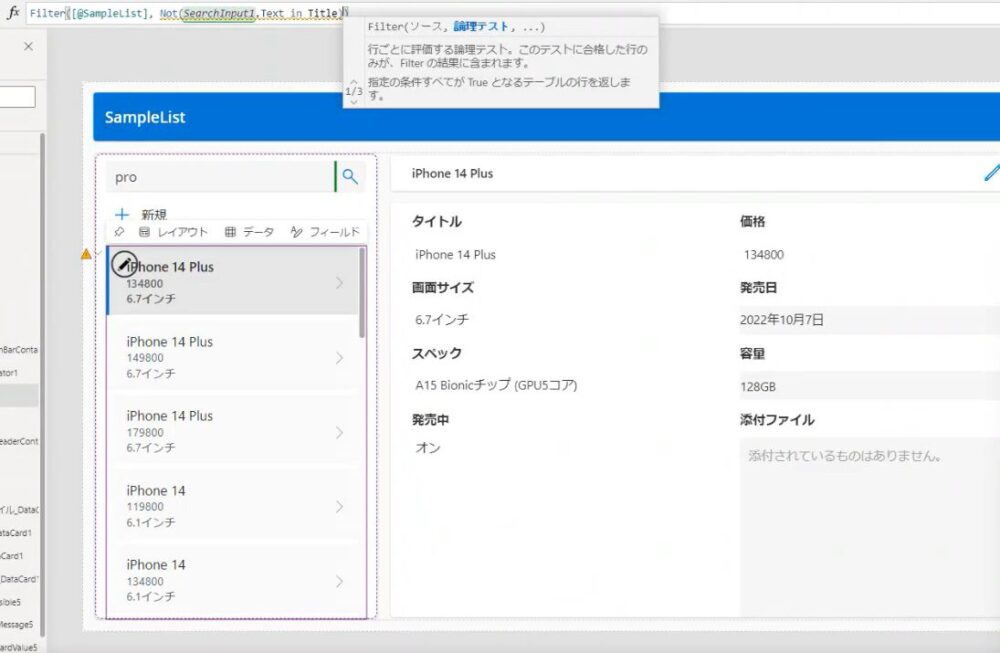Select the iPhone 14 Plus 179800 item

point(233,431)
